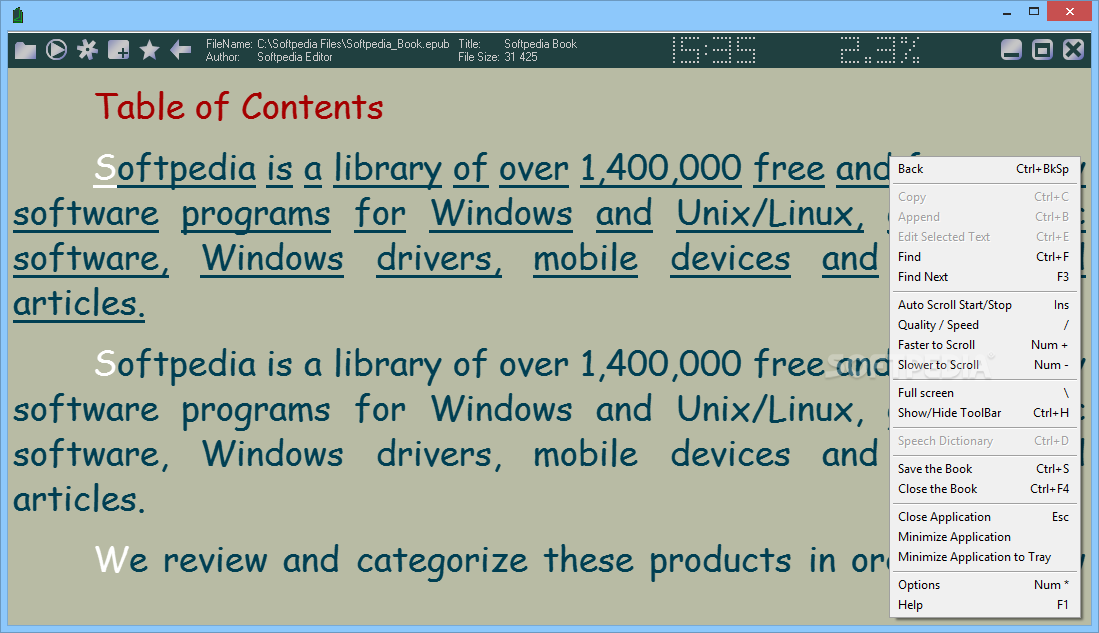Screen dimensions: 1099x633
Task: Select Minimize Application entry
Action: point(983,537)
